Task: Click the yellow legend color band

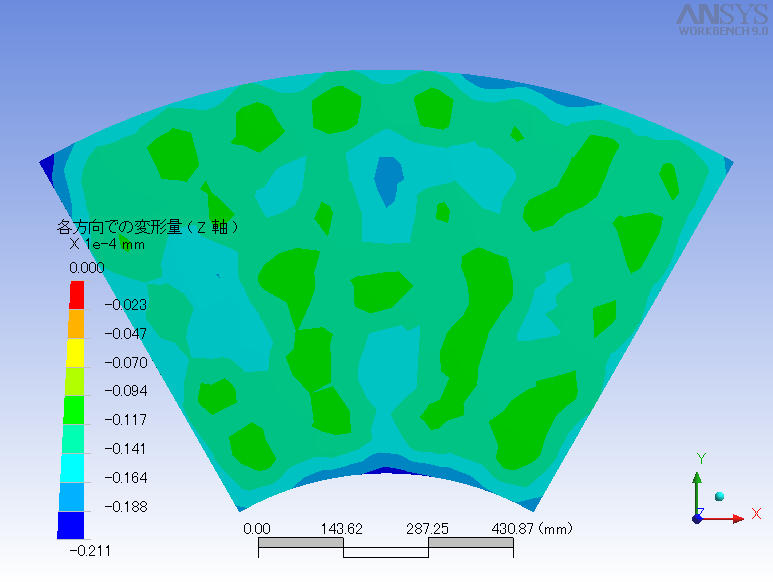Action: [75, 352]
